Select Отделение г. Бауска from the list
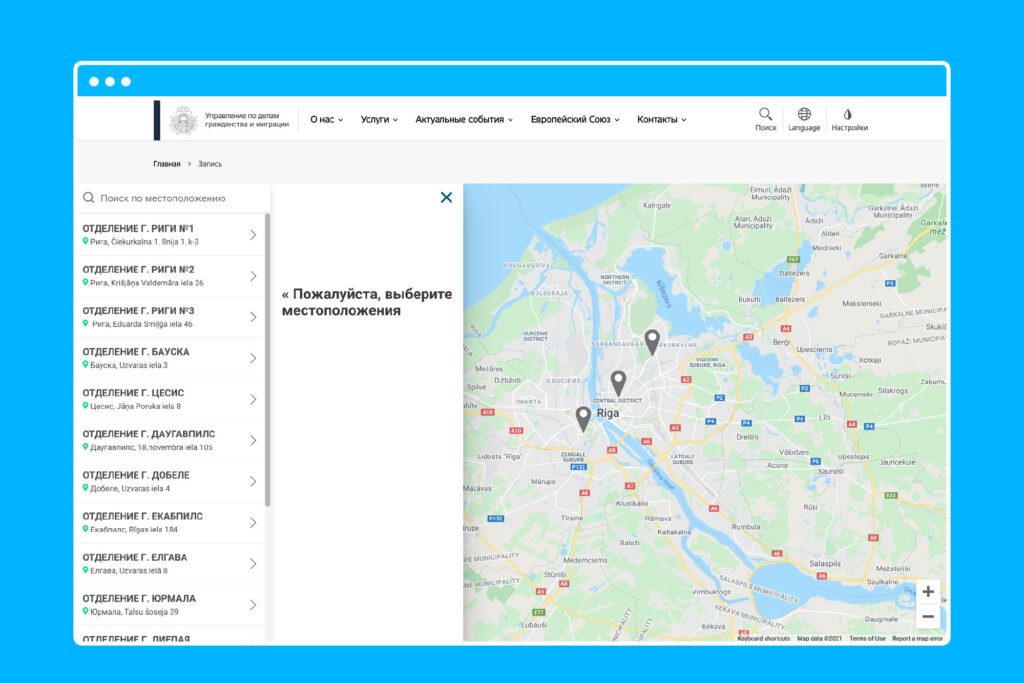Screen dimensions: 1024x683 (170, 358)
